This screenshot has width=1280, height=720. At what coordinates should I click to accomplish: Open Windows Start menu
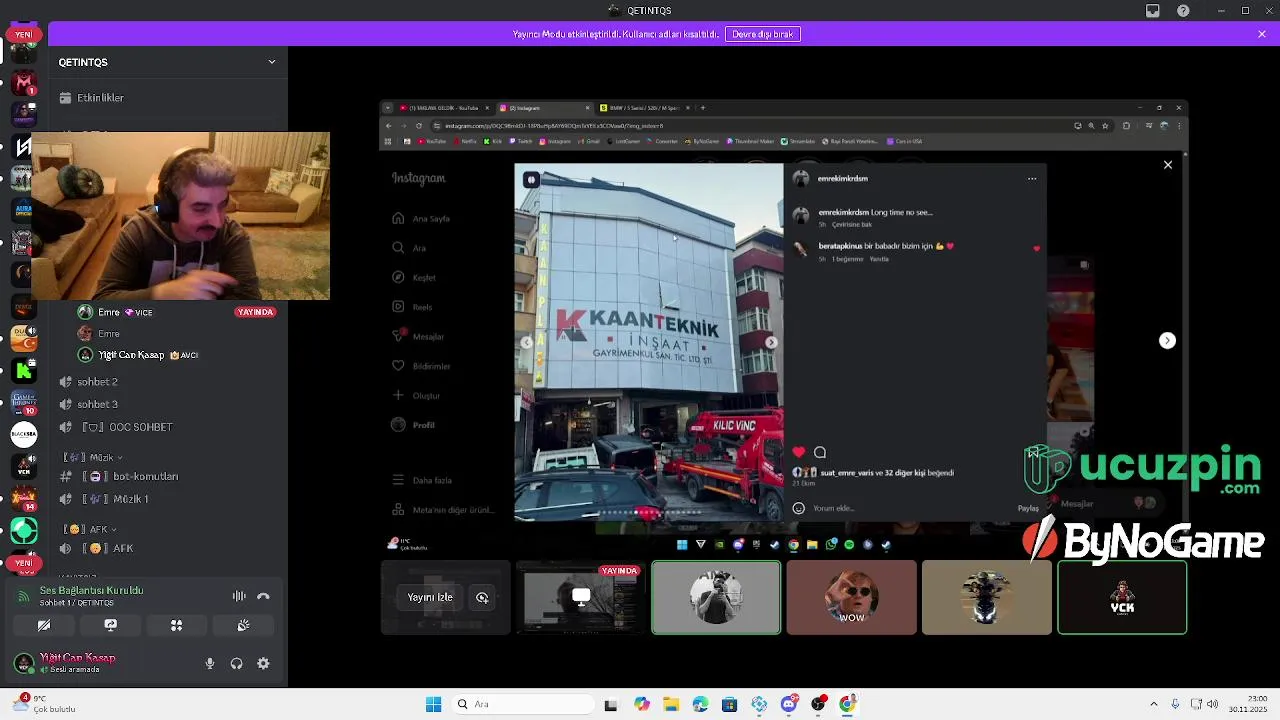[434, 704]
